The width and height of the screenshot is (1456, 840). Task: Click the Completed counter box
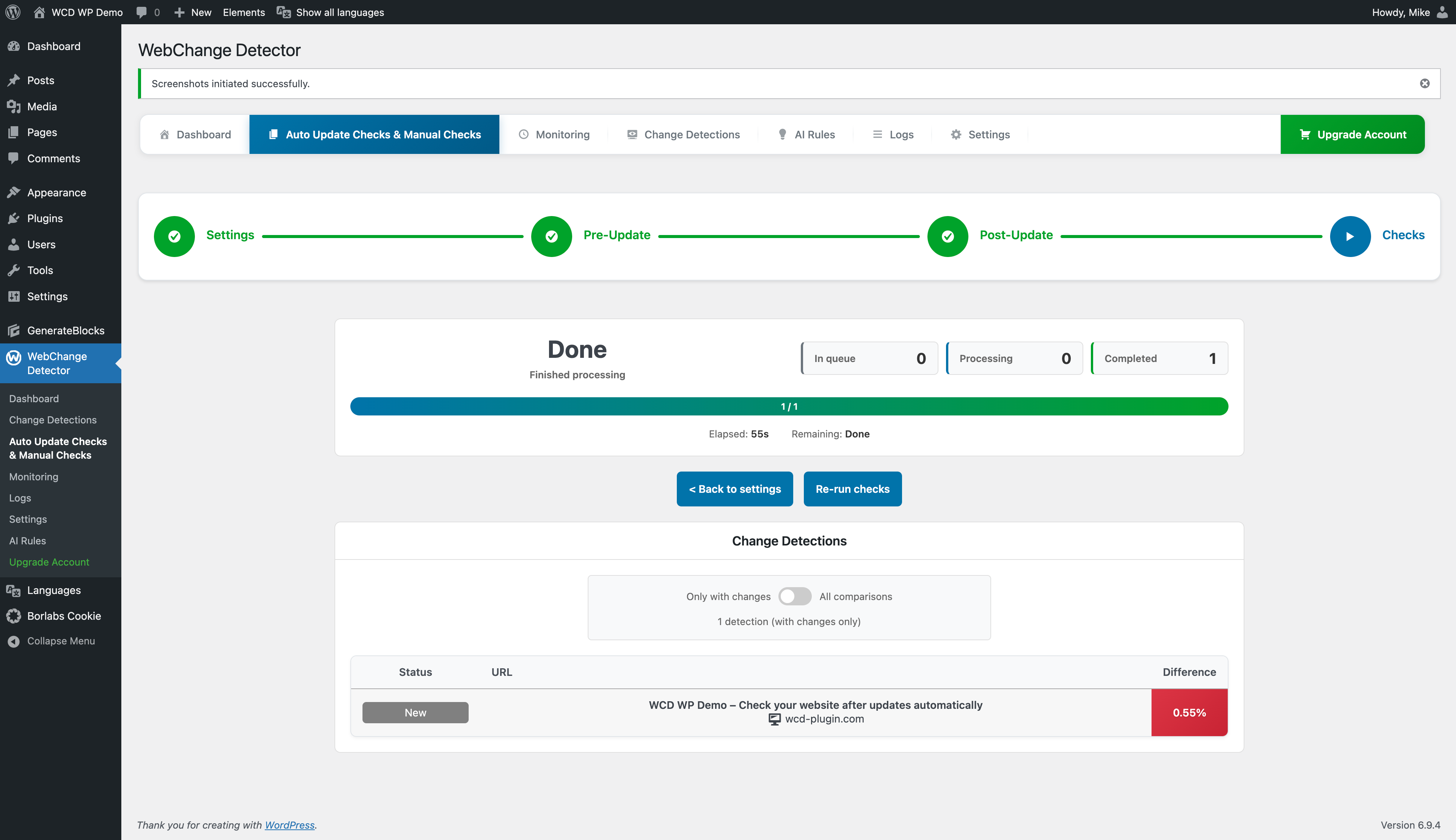1159,358
